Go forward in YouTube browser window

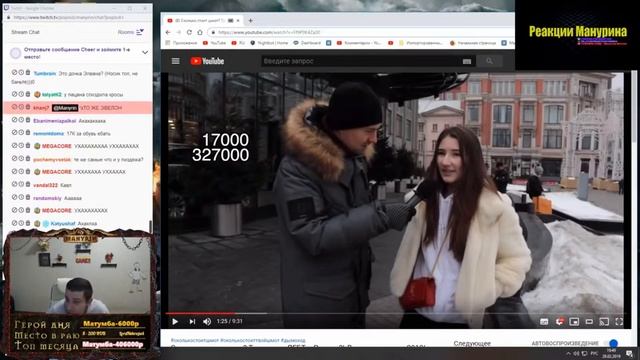pyautogui.click(x=178, y=32)
